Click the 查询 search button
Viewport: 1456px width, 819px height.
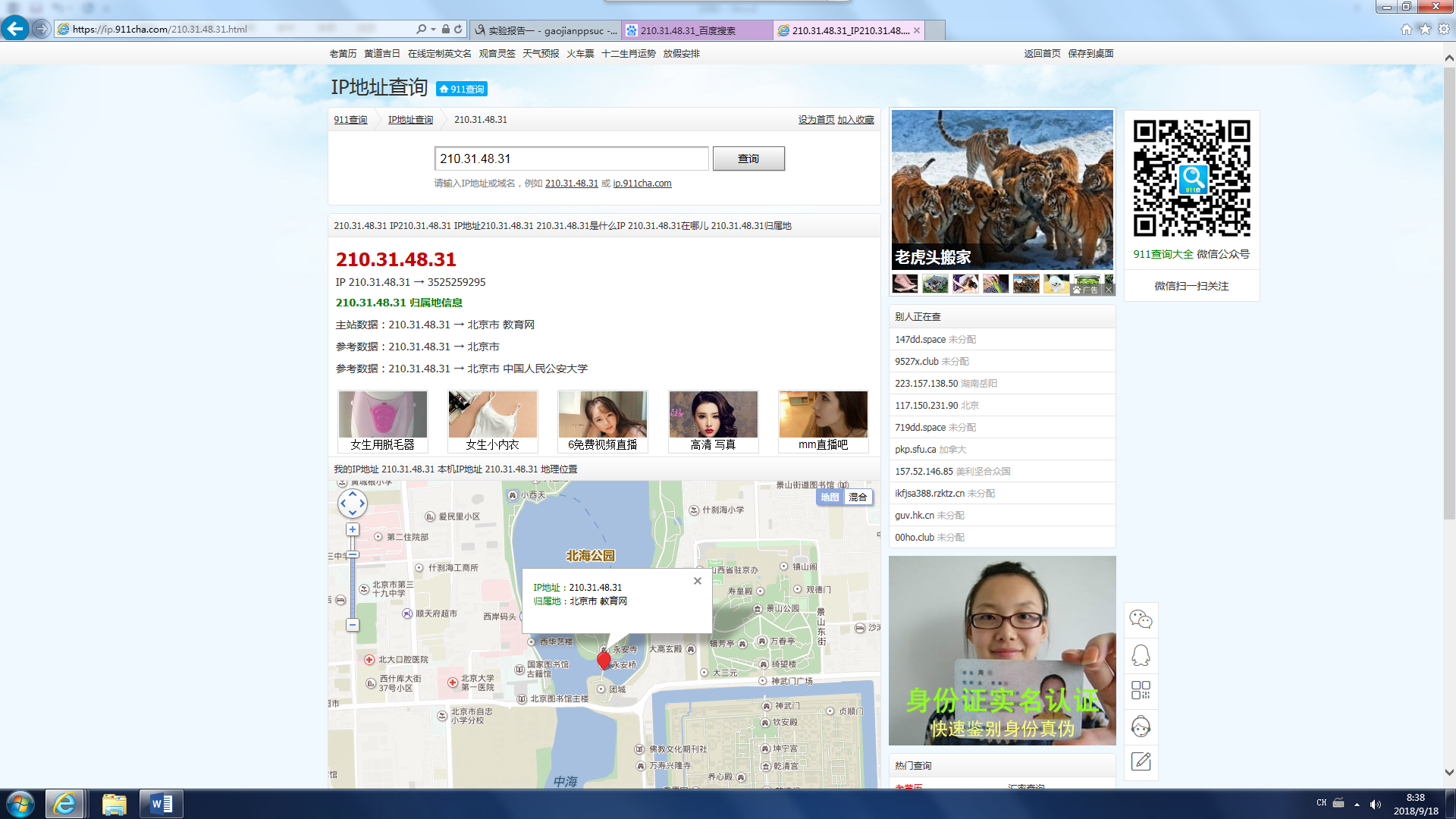[748, 158]
